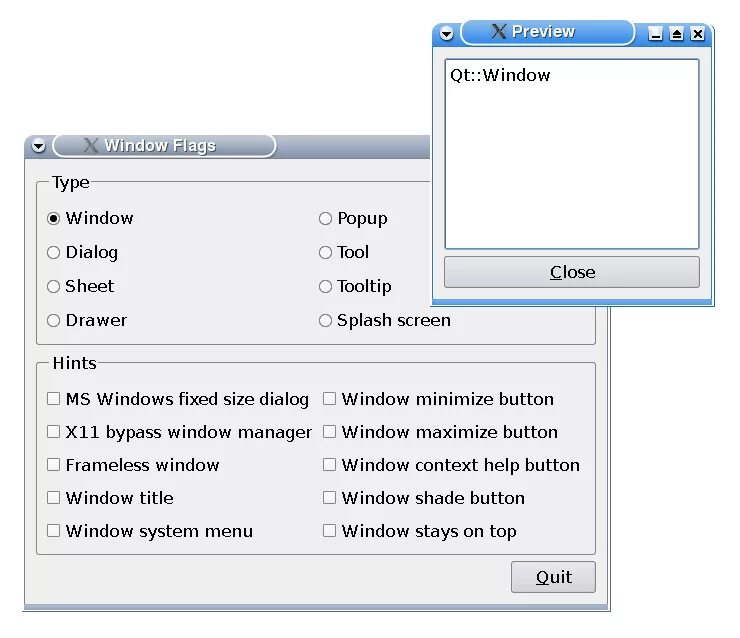Enable the Window context help button hint

tap(329, 465)
